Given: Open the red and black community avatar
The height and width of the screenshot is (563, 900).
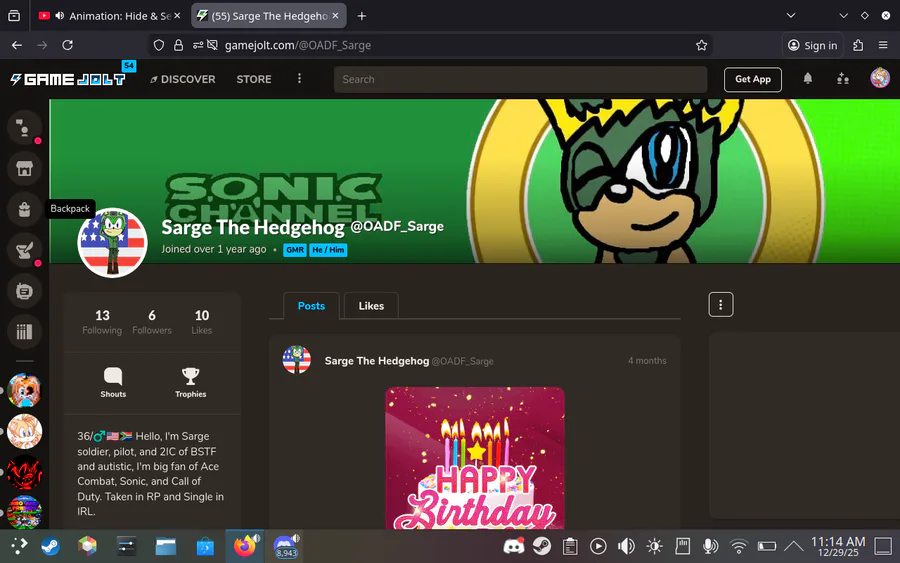Looking at the screenshot, I should [x=24, y=472].
